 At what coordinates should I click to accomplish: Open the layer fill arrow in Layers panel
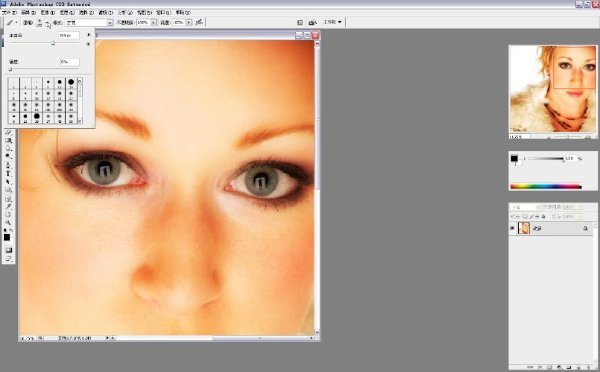580,217
